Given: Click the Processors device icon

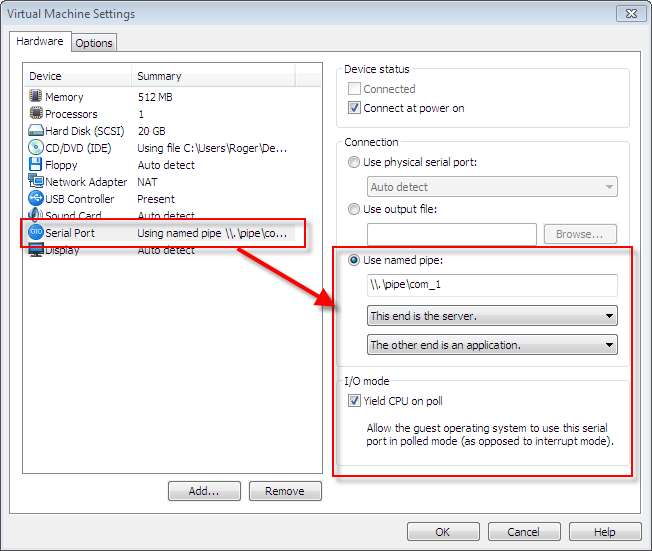Looking at the screenshot, I should (36, 114).
